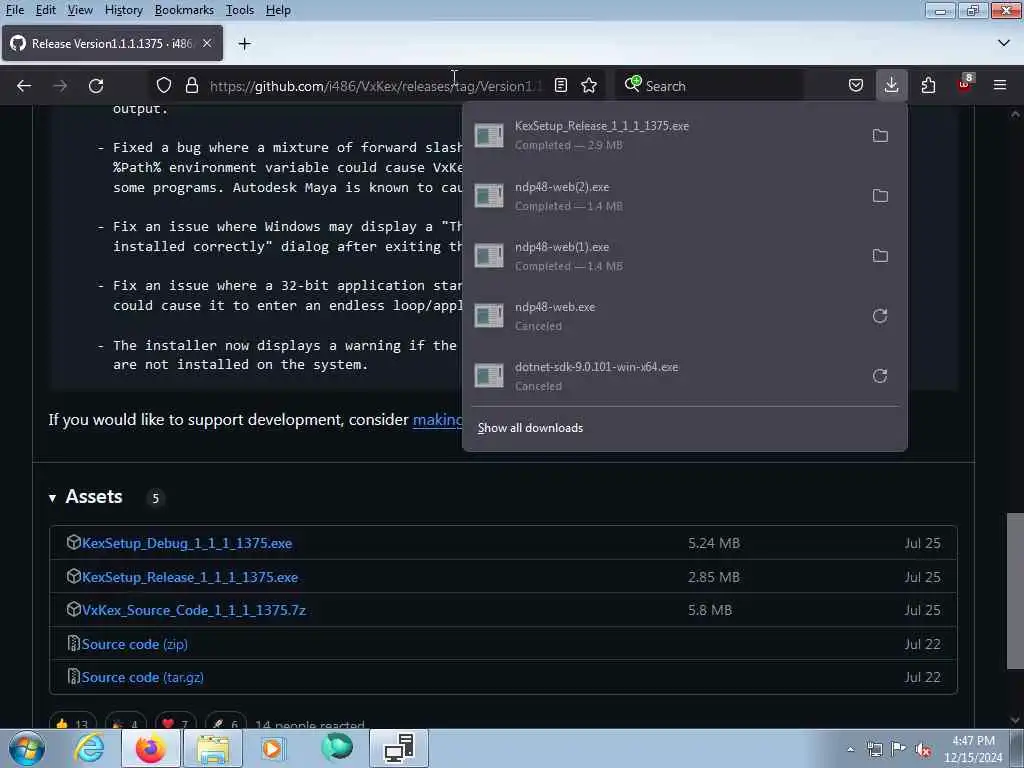Download VxKex_Source_Code_1_1_1_1375.7z
The width and height of the screenshot is (1024, 768).
tap(194, 610)
